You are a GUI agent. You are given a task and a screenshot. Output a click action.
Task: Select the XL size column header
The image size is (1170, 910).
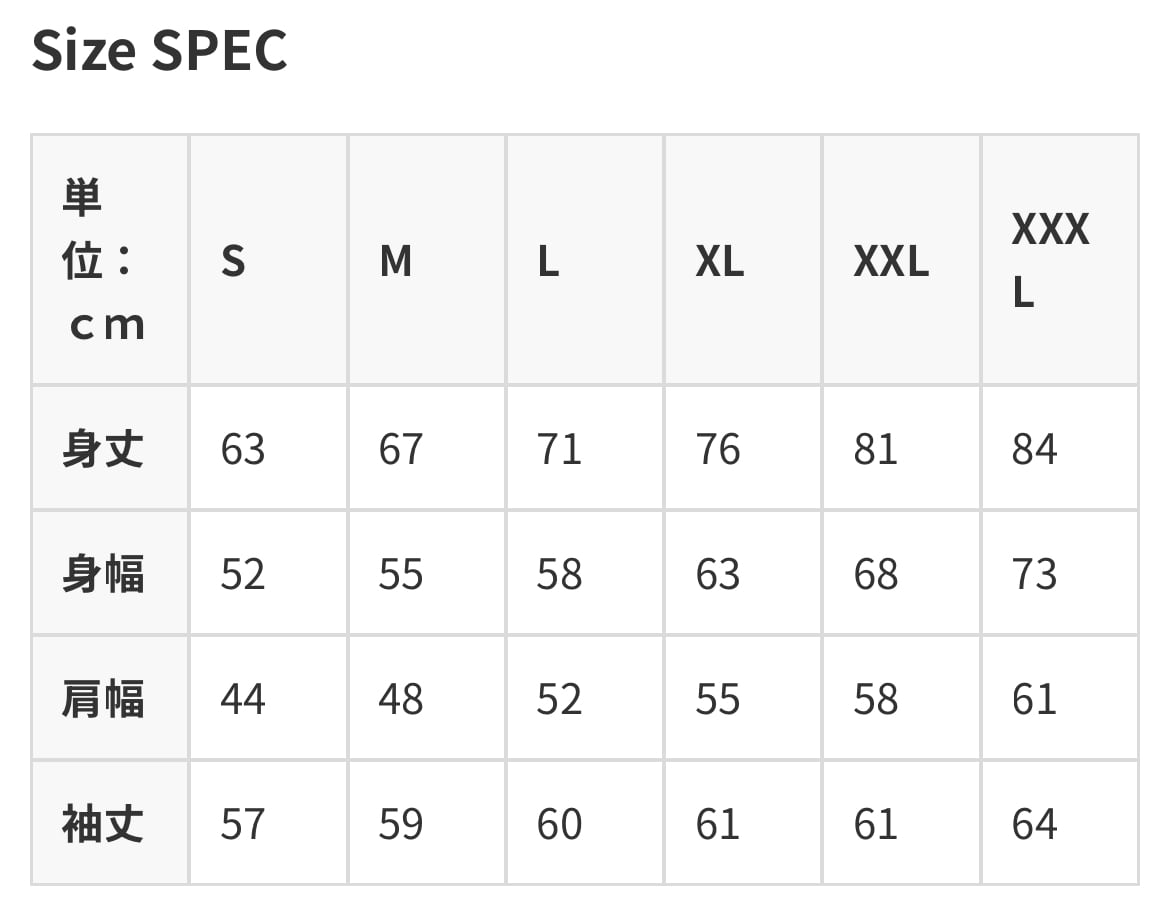[x=720, y=262]
